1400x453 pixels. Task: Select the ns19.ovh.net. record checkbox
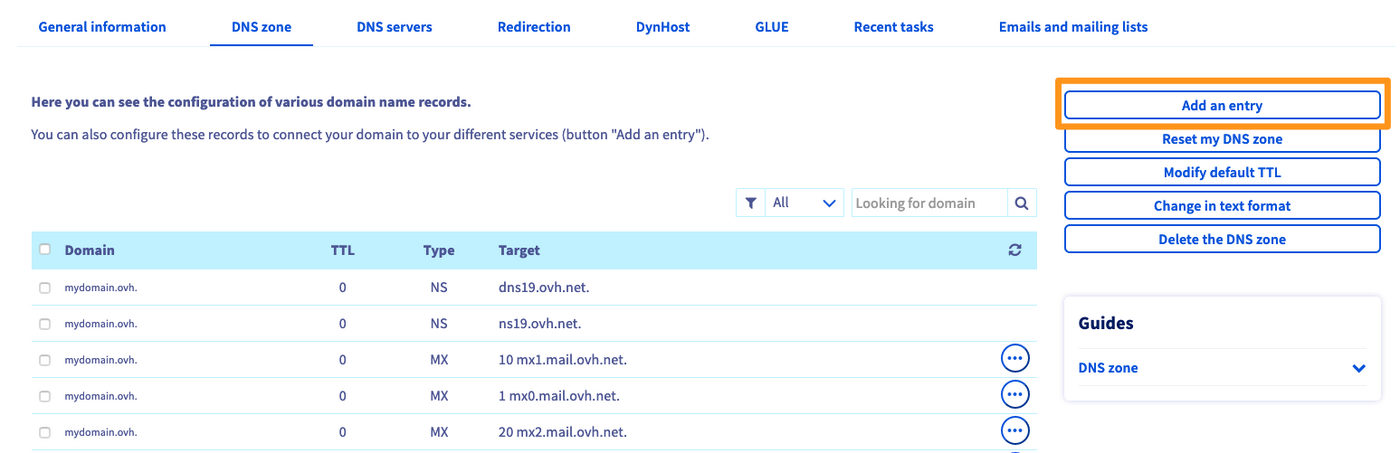45,324
